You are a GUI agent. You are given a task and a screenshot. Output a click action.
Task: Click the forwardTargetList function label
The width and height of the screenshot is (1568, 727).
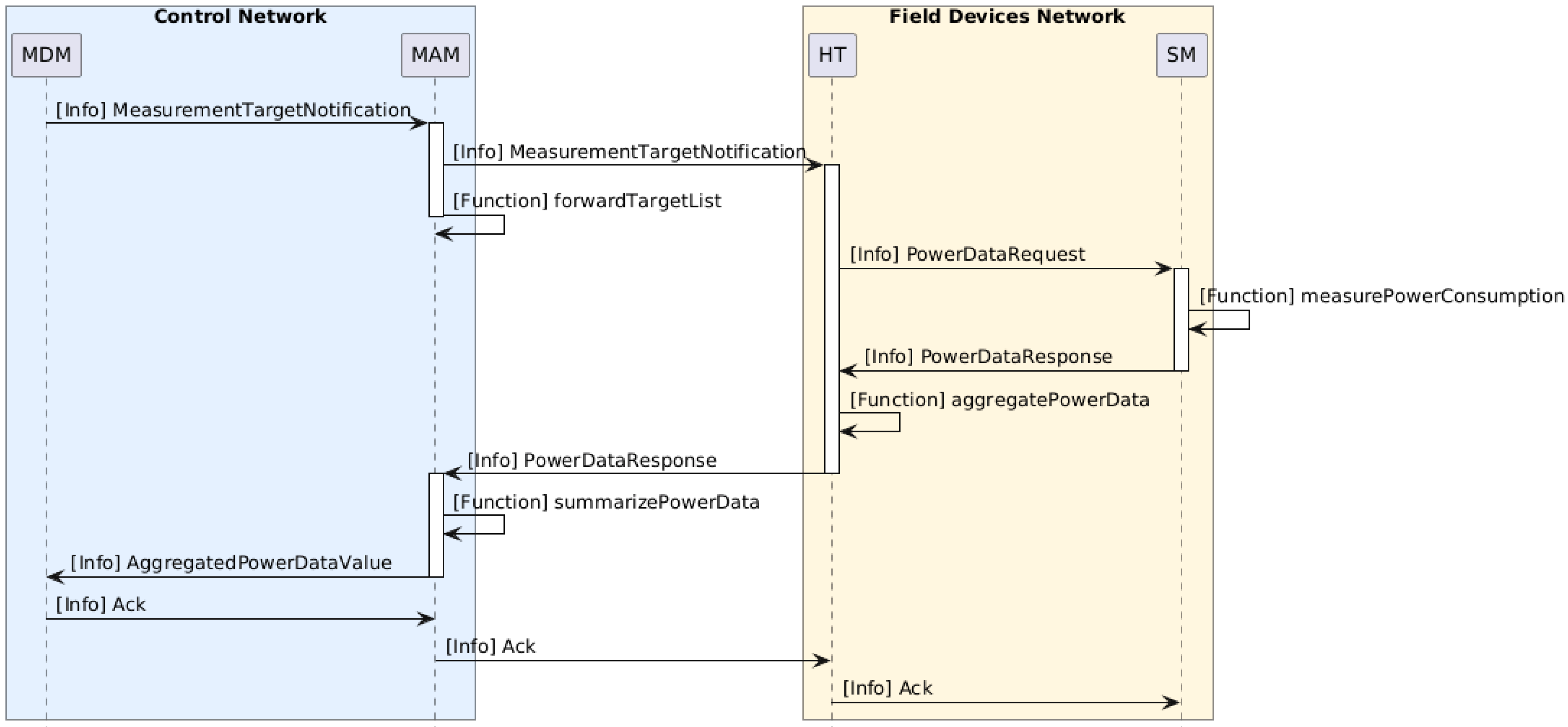(x=587, y=201)
